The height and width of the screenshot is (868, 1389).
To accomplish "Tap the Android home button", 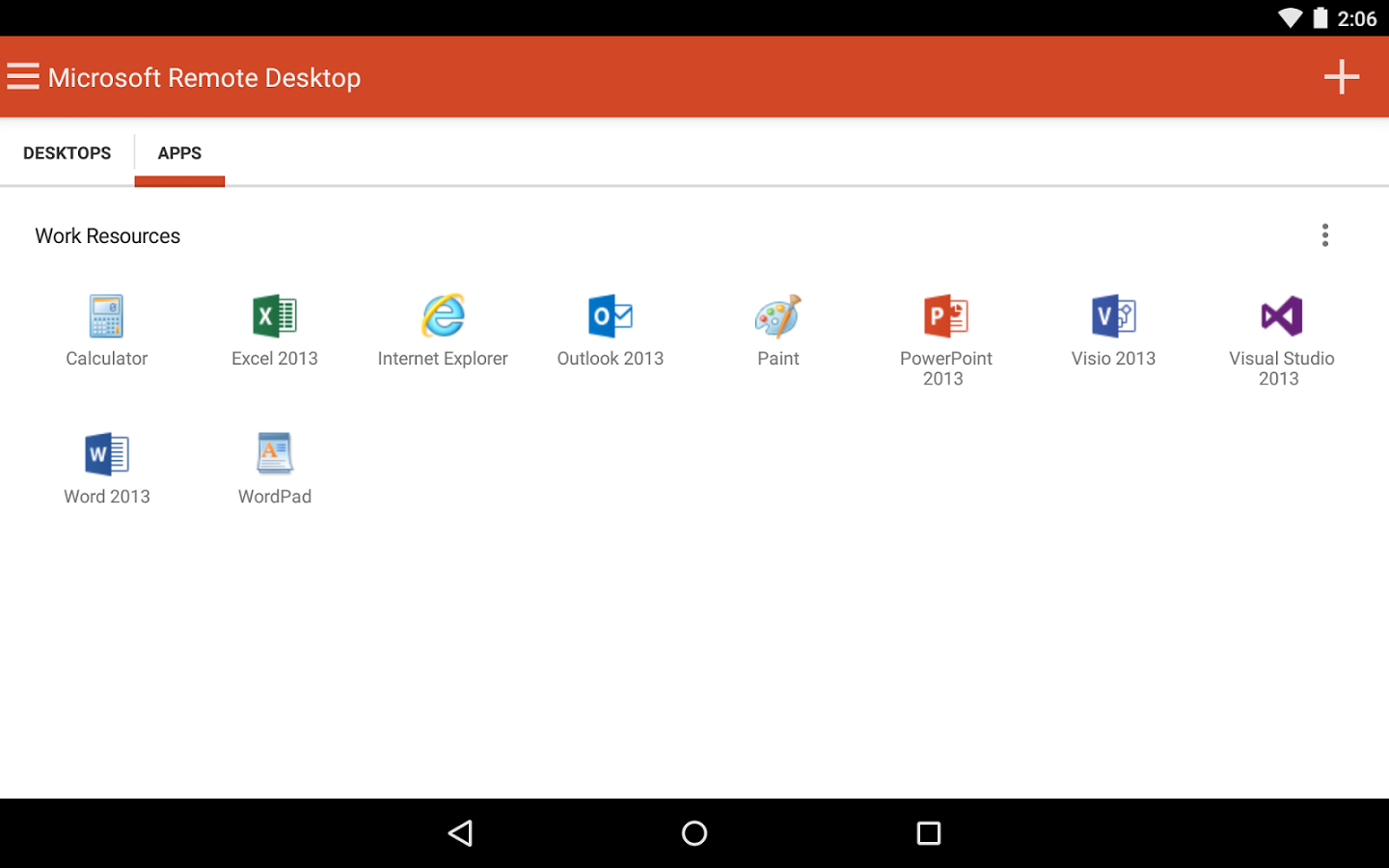I will pos(694,832).
